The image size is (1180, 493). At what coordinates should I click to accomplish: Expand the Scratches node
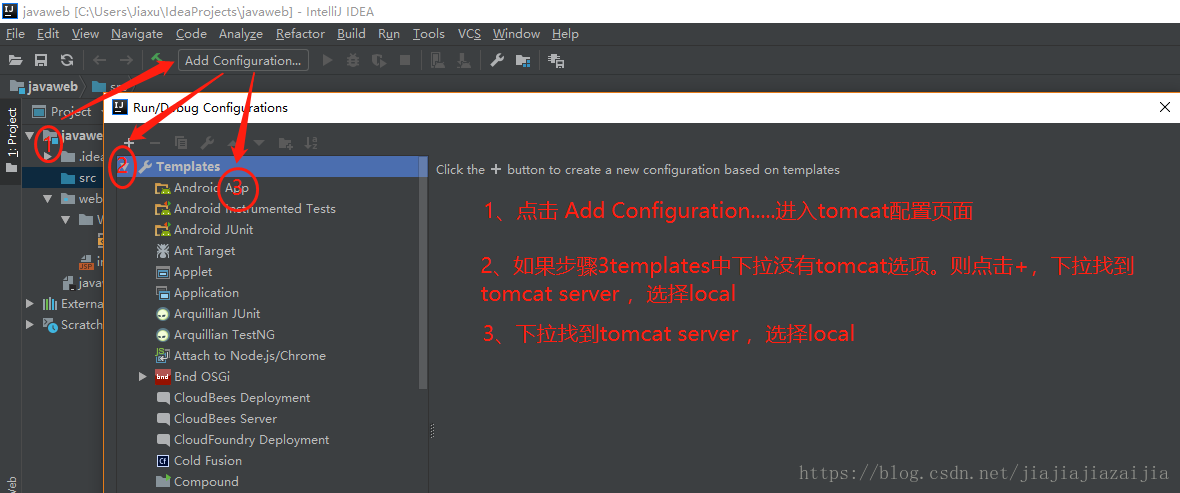[x=29, y=324]
